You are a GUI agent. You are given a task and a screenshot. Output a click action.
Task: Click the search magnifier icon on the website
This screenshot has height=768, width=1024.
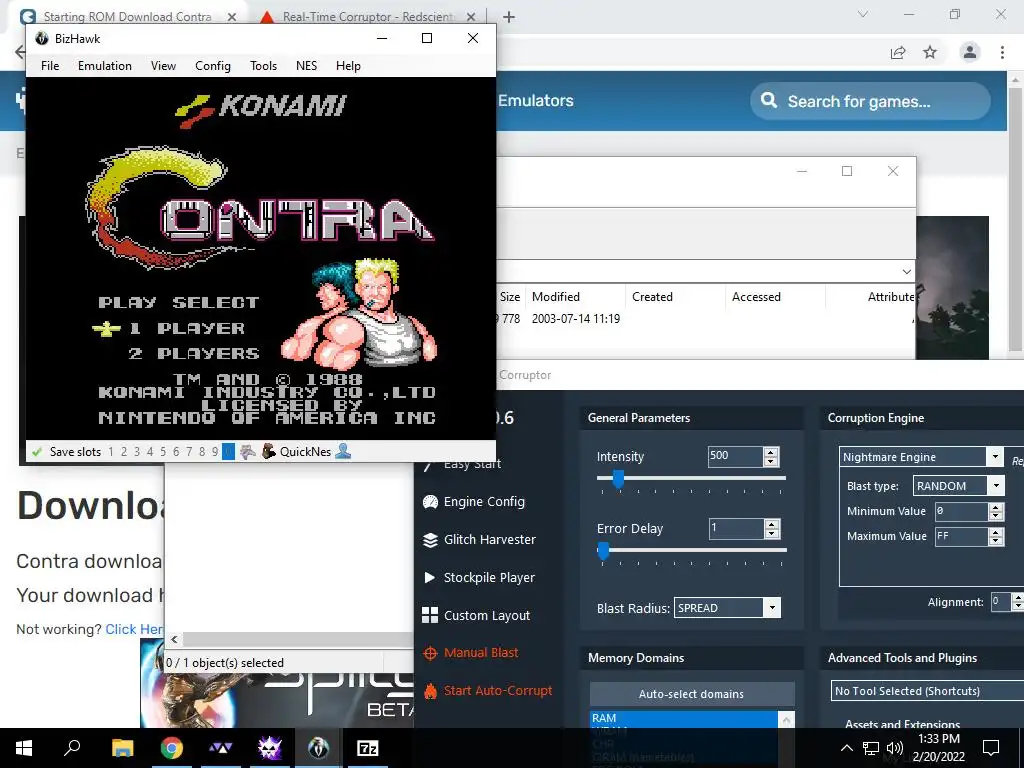(x=769, y=101)
